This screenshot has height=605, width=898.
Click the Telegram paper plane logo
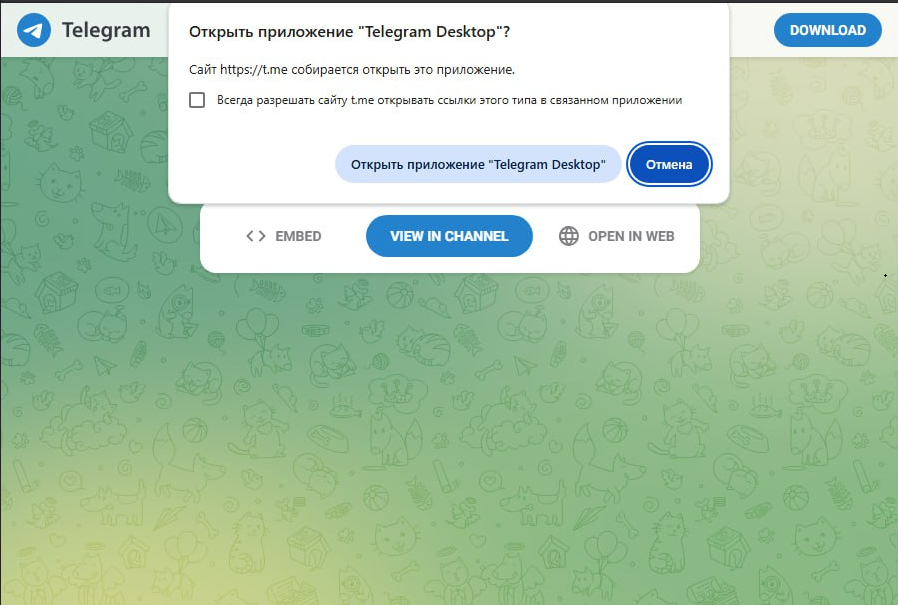tap(34, 30)
